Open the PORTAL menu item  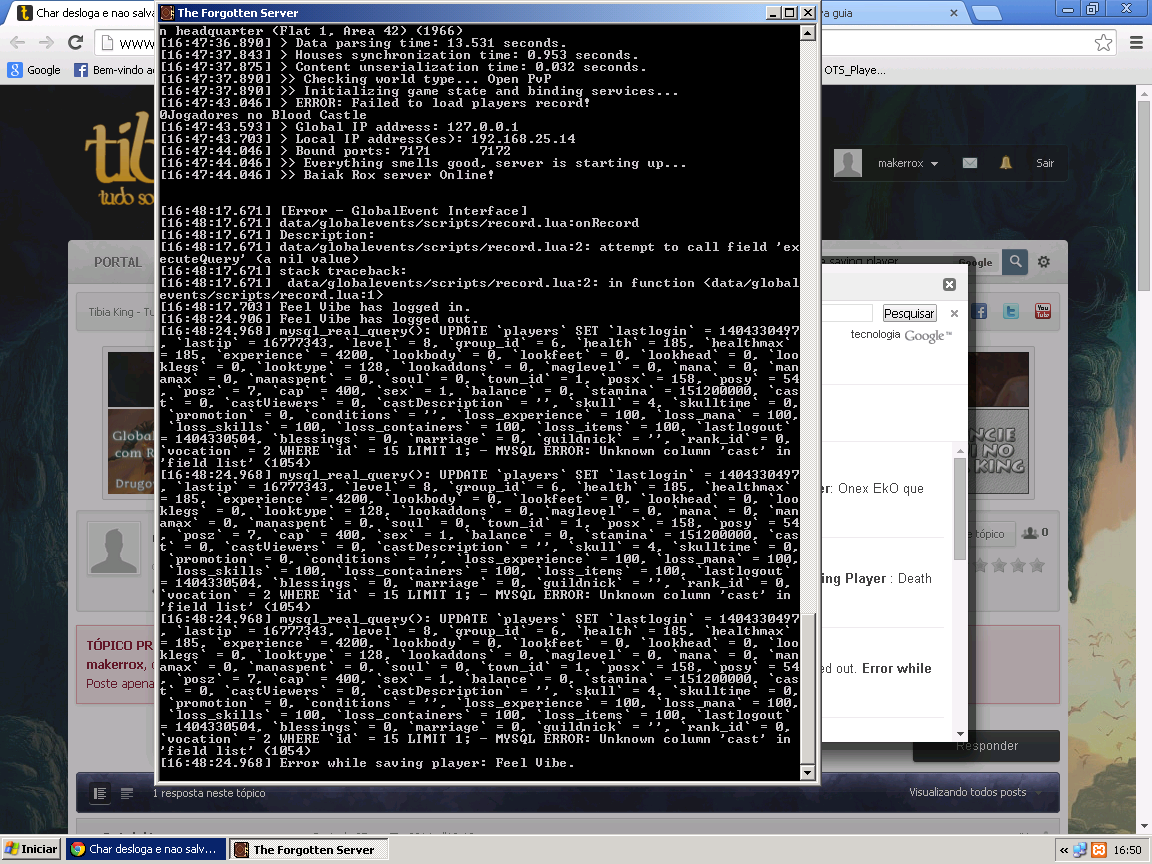[118, 262]
